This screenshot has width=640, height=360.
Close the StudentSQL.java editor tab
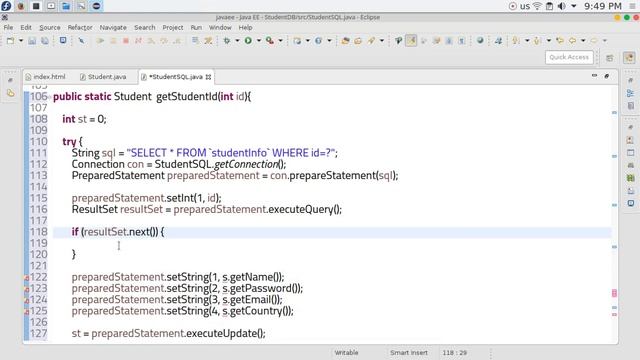(209, 77)
